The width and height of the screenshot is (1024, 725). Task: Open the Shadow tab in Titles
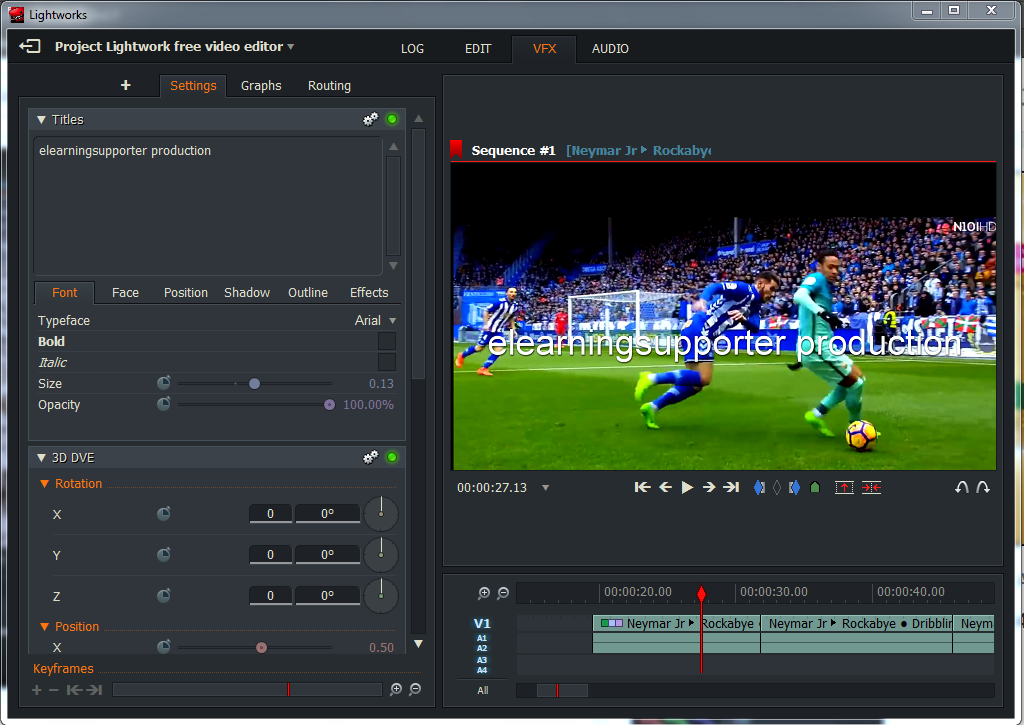(246, 292)
